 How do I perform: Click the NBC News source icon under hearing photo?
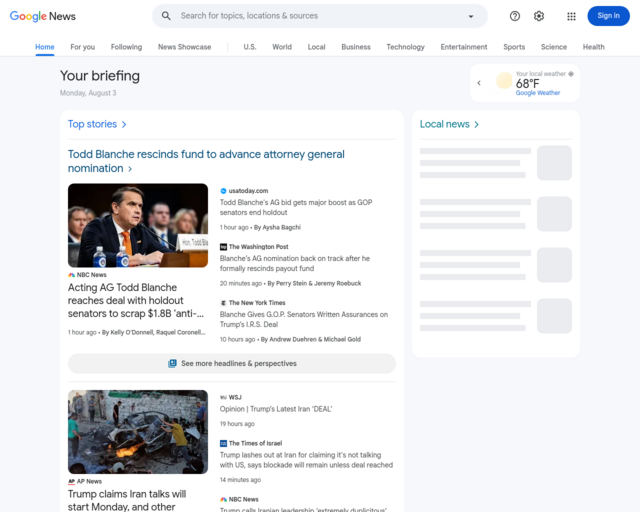coord(71,275)
